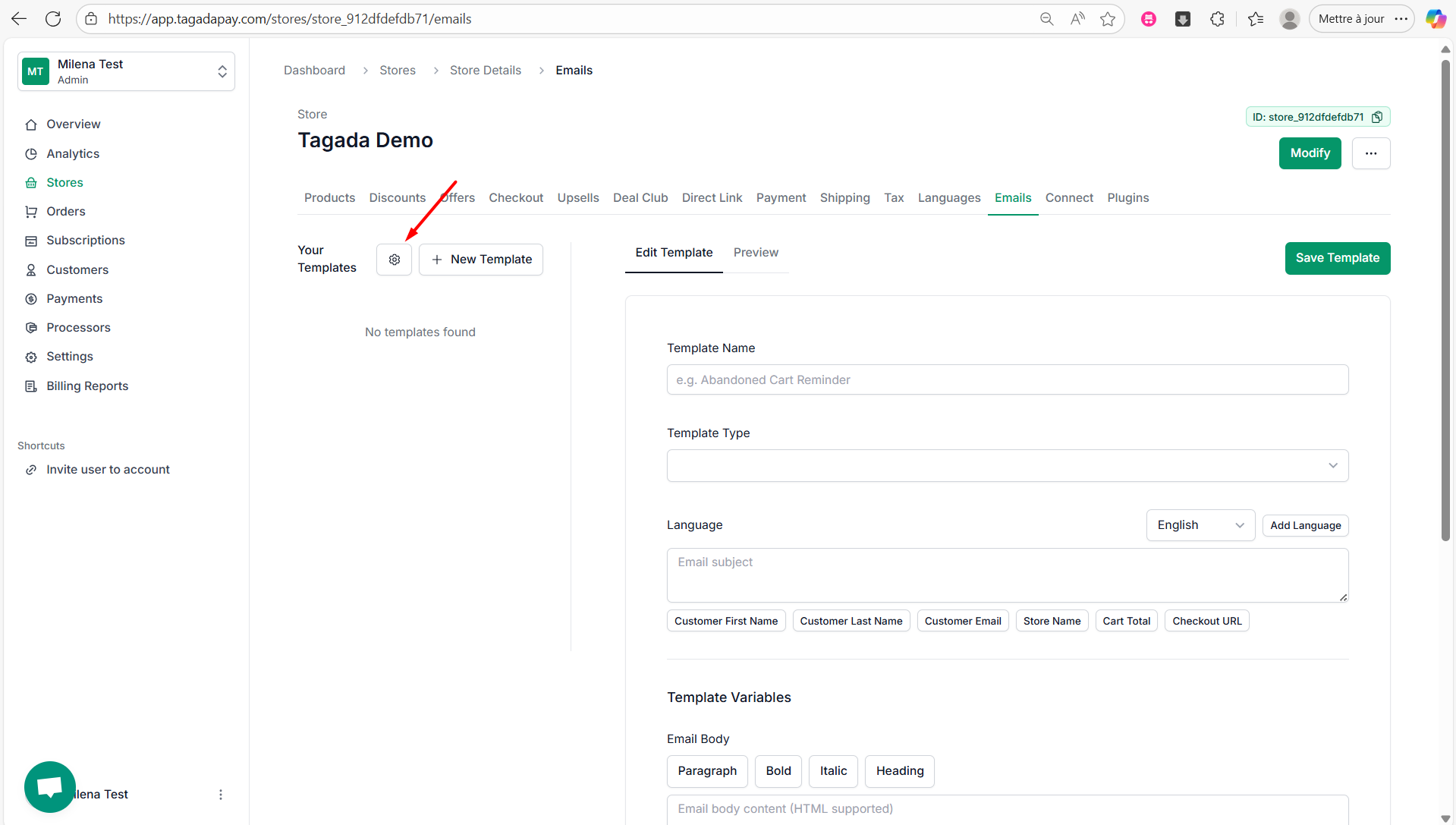Open browser extensions puzzle icon
Screen dimensions: 1456x825
click(x=1217, y=19)
